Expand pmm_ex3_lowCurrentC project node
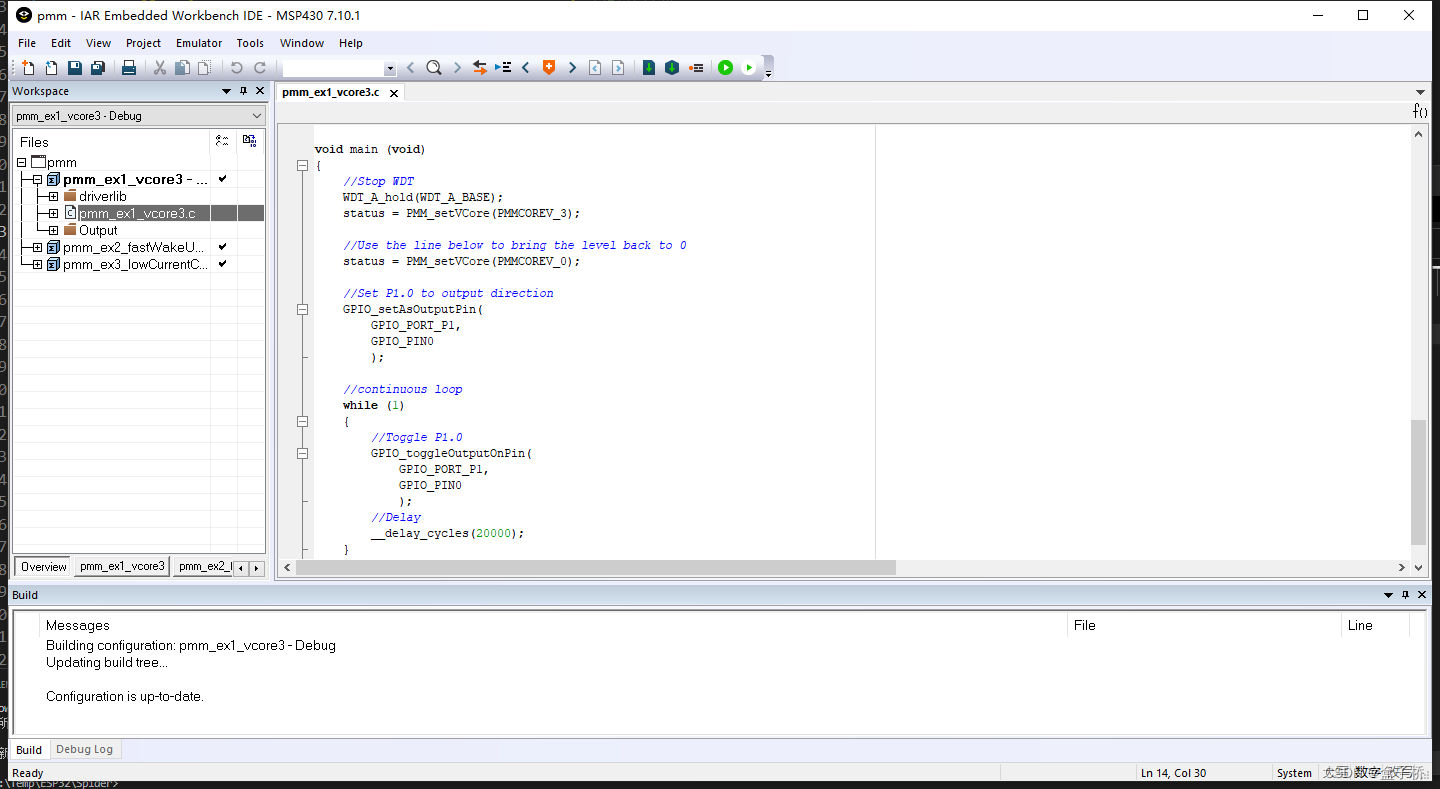This screenshot has width=1440, height=789. [x=37, y=265]
